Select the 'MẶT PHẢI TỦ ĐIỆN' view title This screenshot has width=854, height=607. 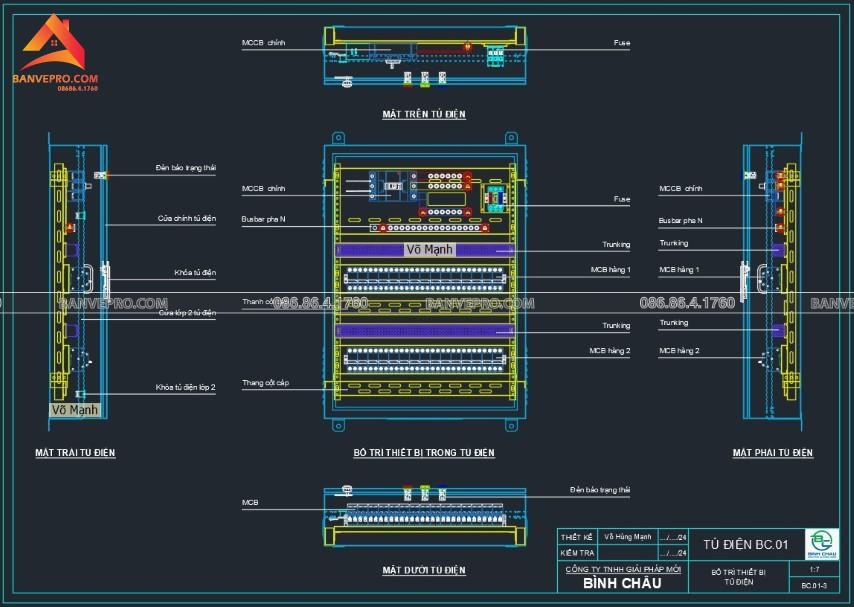[772, 452]
